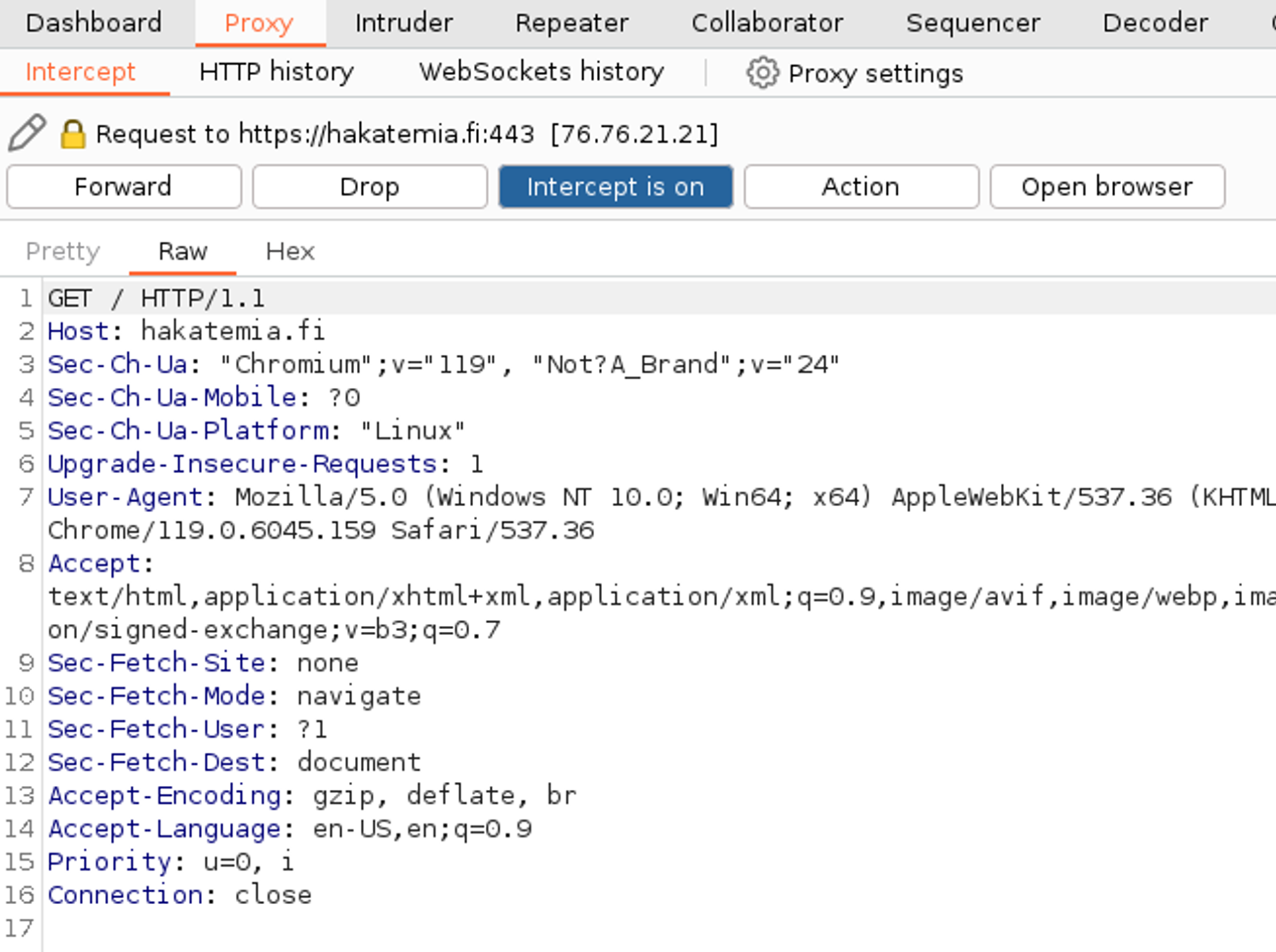Open the HTTP history sub-tab
Image resolution: width=1276 pixels, height=952 pixels.
coord(276,72)
